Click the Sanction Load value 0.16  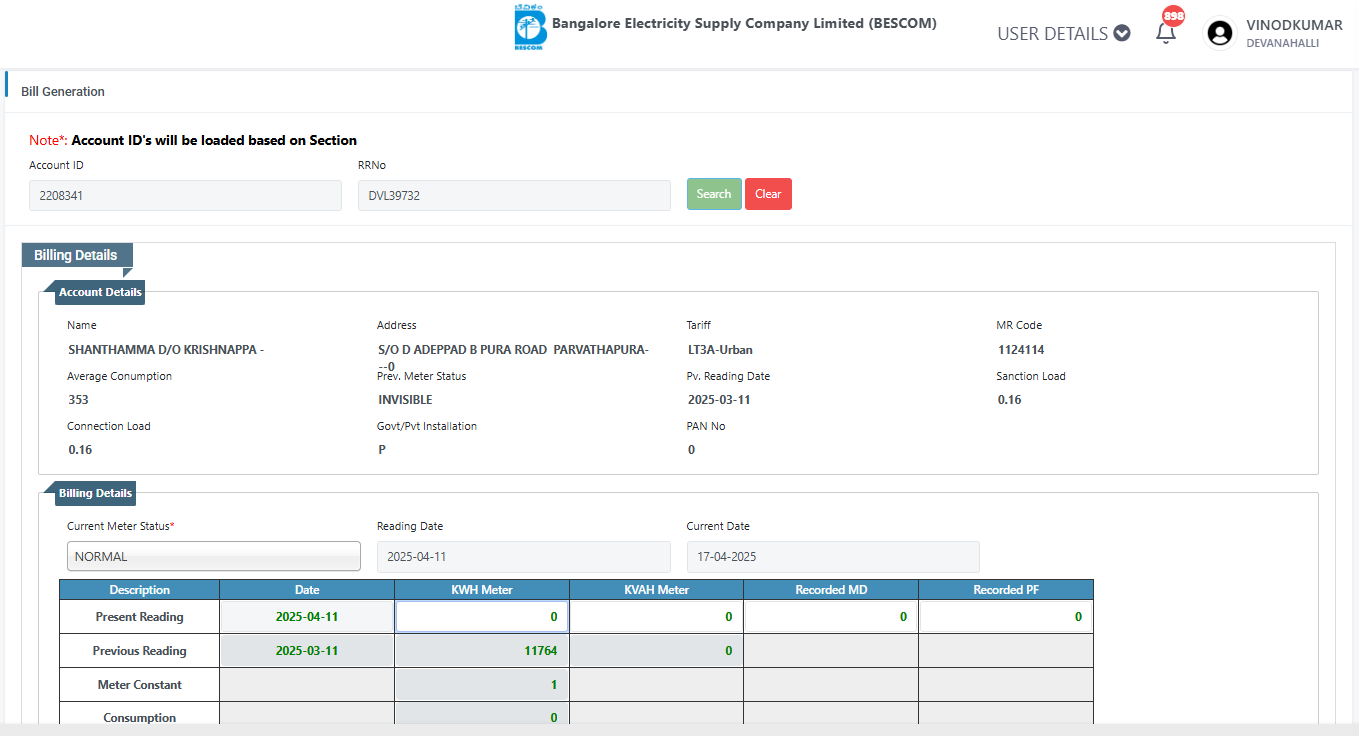click(1010, 400)
